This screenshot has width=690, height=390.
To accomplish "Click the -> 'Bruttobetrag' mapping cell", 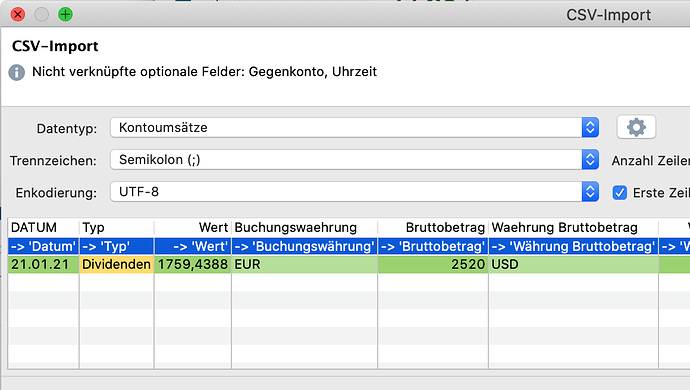I will click(x=433, y=246).
